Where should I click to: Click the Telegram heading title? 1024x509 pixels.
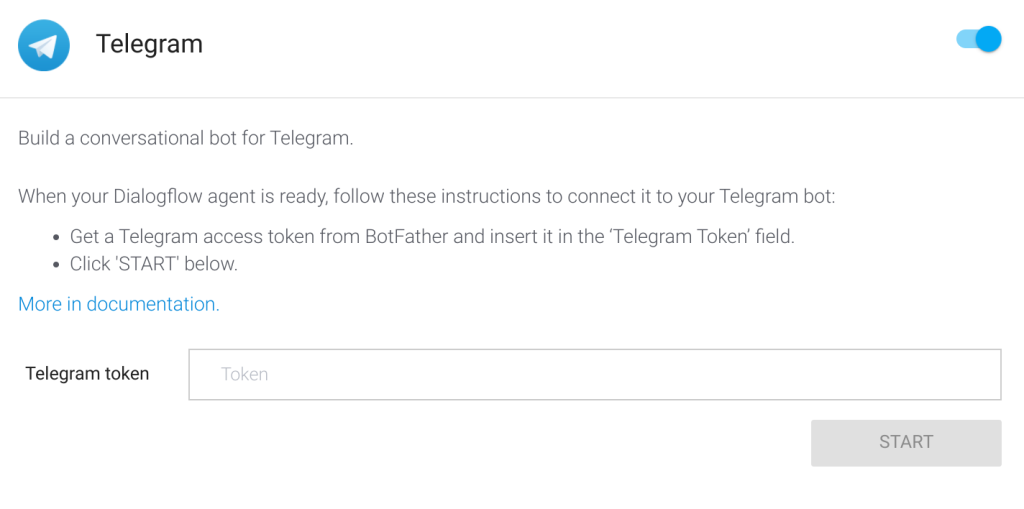tap(150, 44)
